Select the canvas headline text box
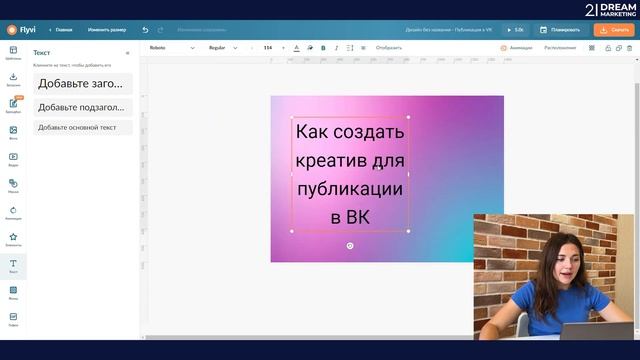This screenshot has height=360, width=640. pyautogui.click(x=350, y=174)
